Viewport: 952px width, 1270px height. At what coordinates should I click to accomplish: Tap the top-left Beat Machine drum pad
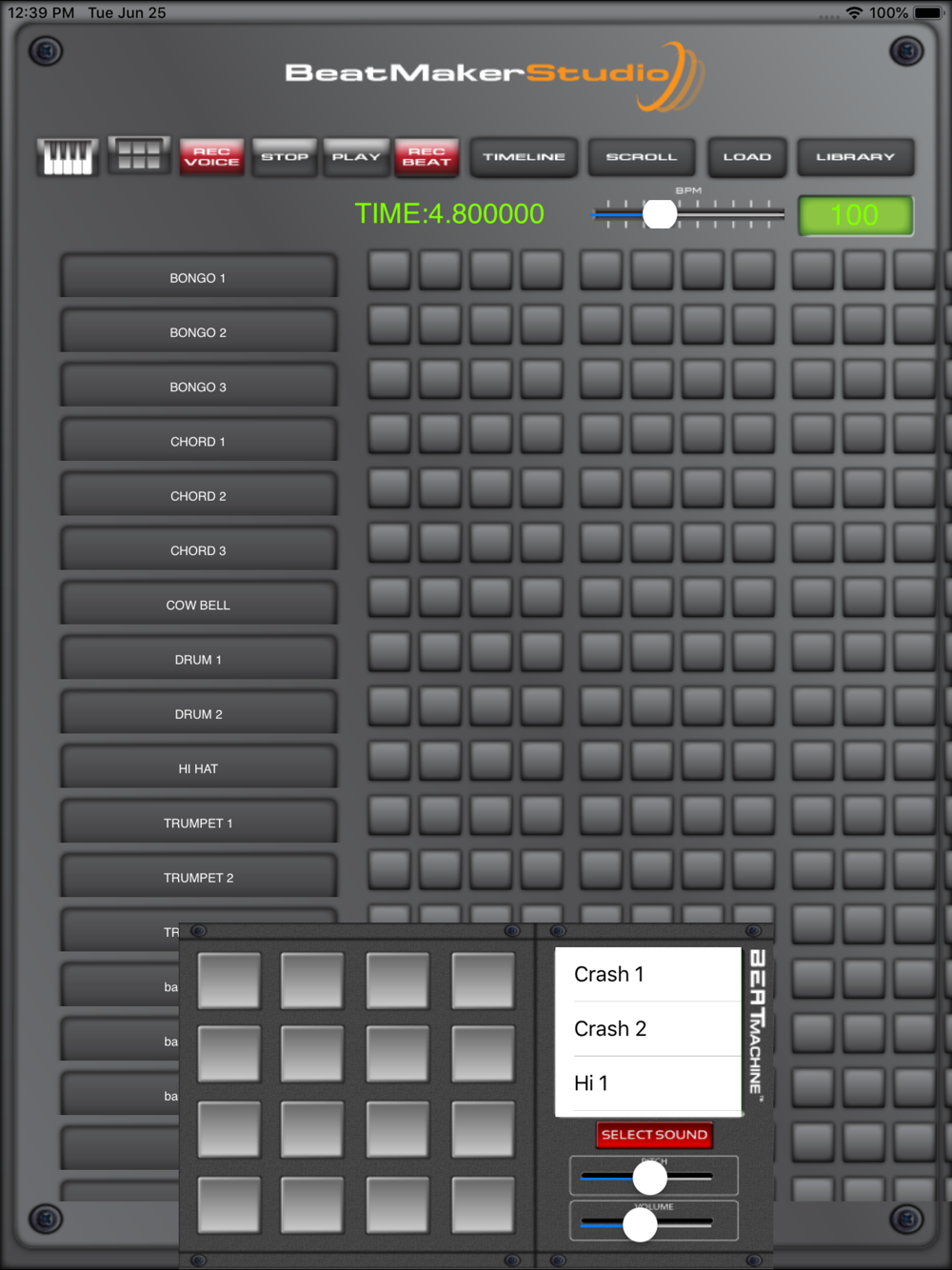tap(228, 980)
